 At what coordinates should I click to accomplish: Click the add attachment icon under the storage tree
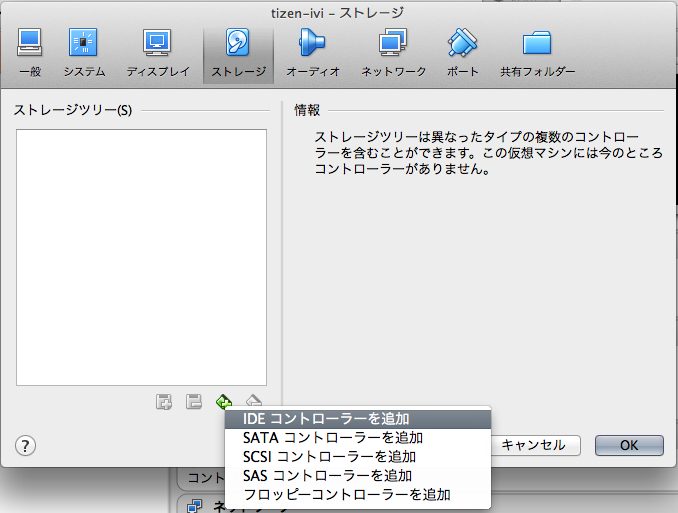click(164, 402)
